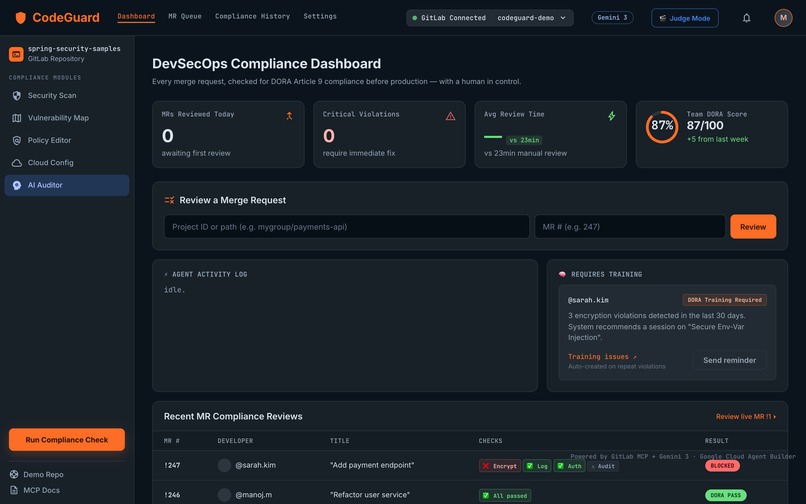Click the @sarah.kim name in Requires Training
Image resolution: width=806 pixels, height=504 pixels.
click(x=588, y=300)
